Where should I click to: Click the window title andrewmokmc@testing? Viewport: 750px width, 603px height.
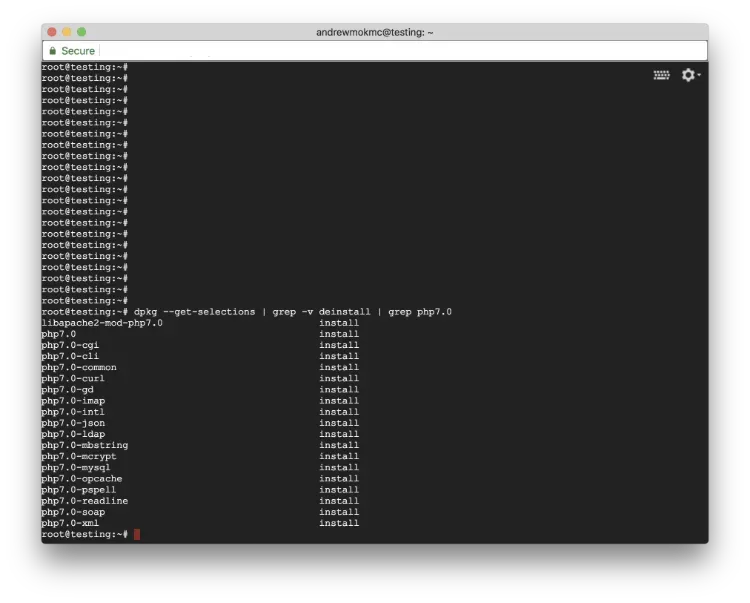tap(375, 32)
